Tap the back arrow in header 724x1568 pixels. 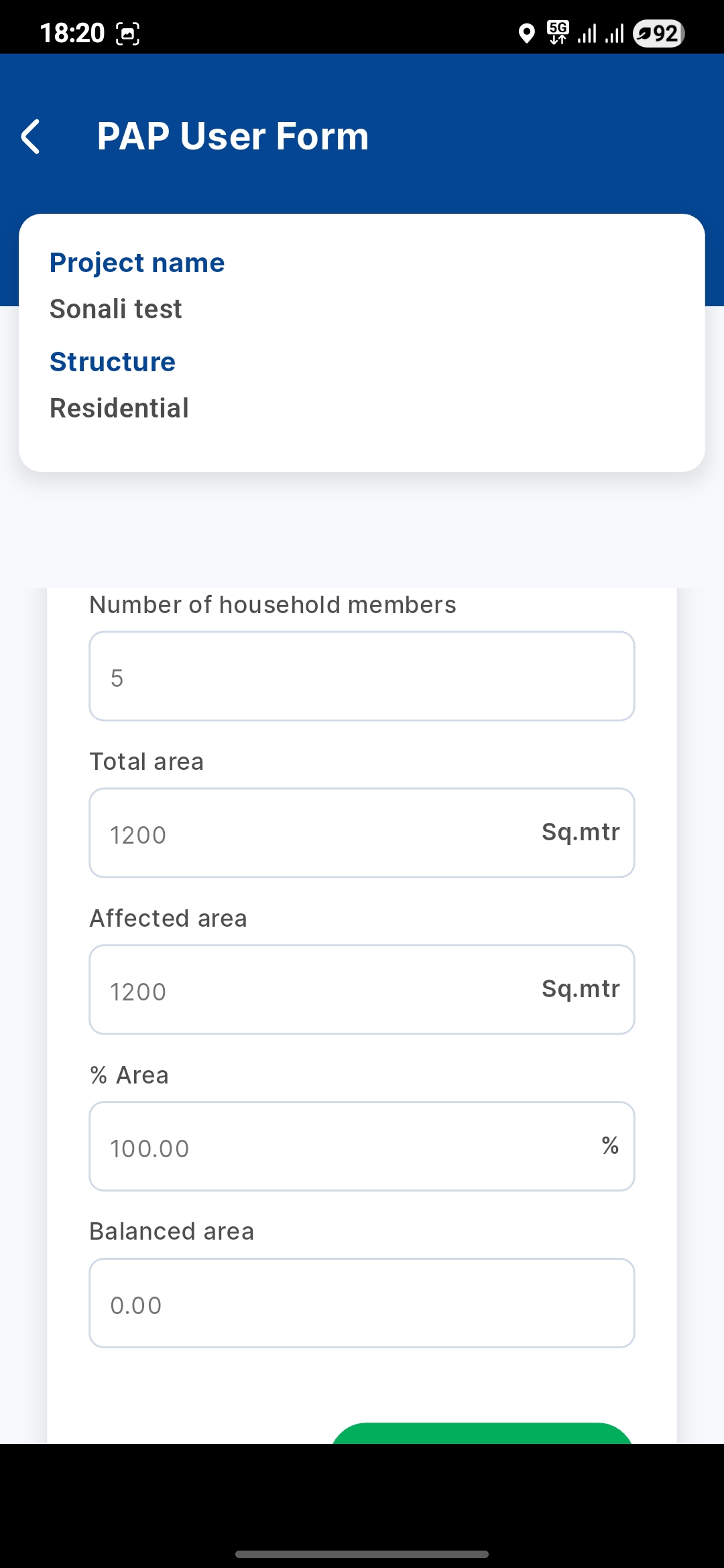(31, 137)
